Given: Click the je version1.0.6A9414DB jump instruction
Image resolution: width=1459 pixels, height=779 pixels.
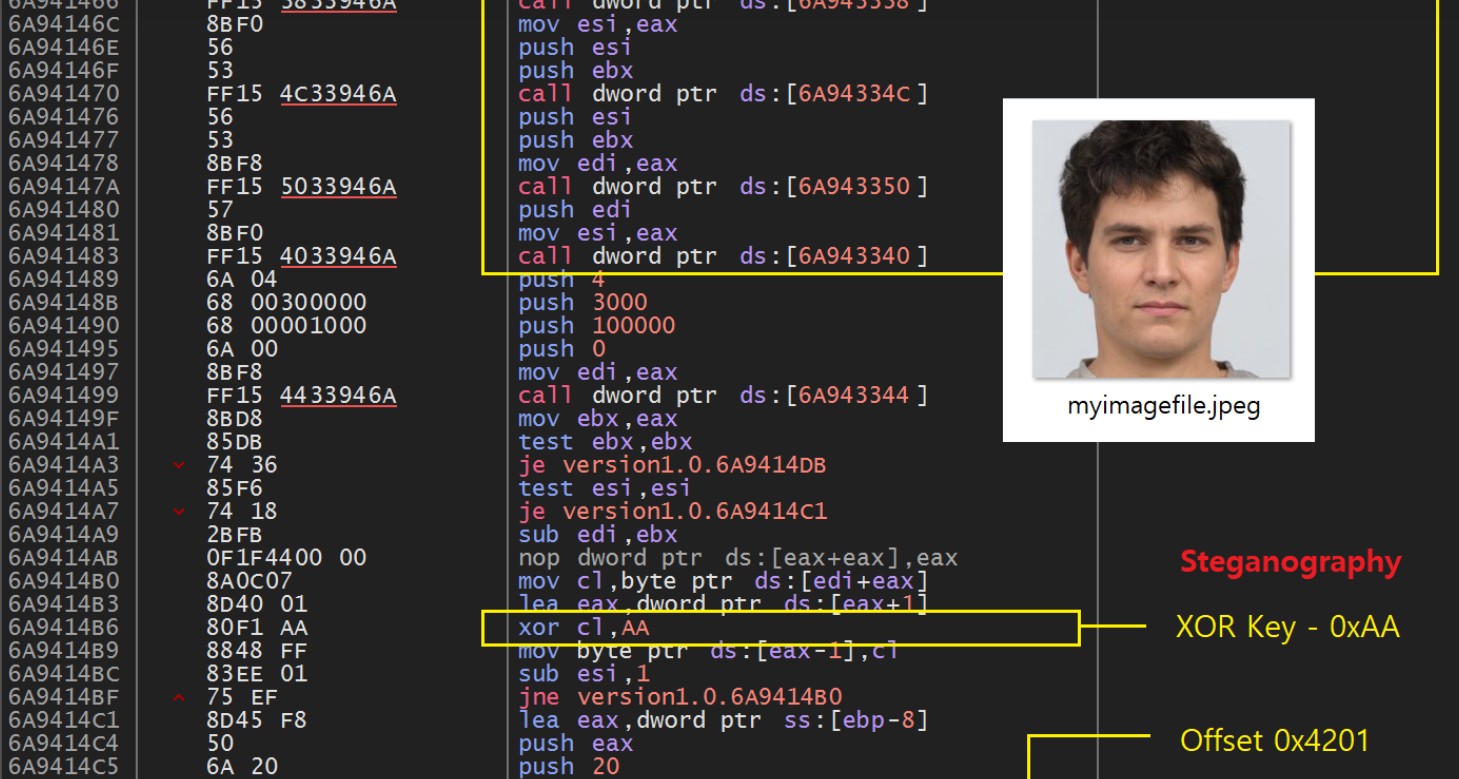Looking at the screenshot, I should (x=671, y=465).
